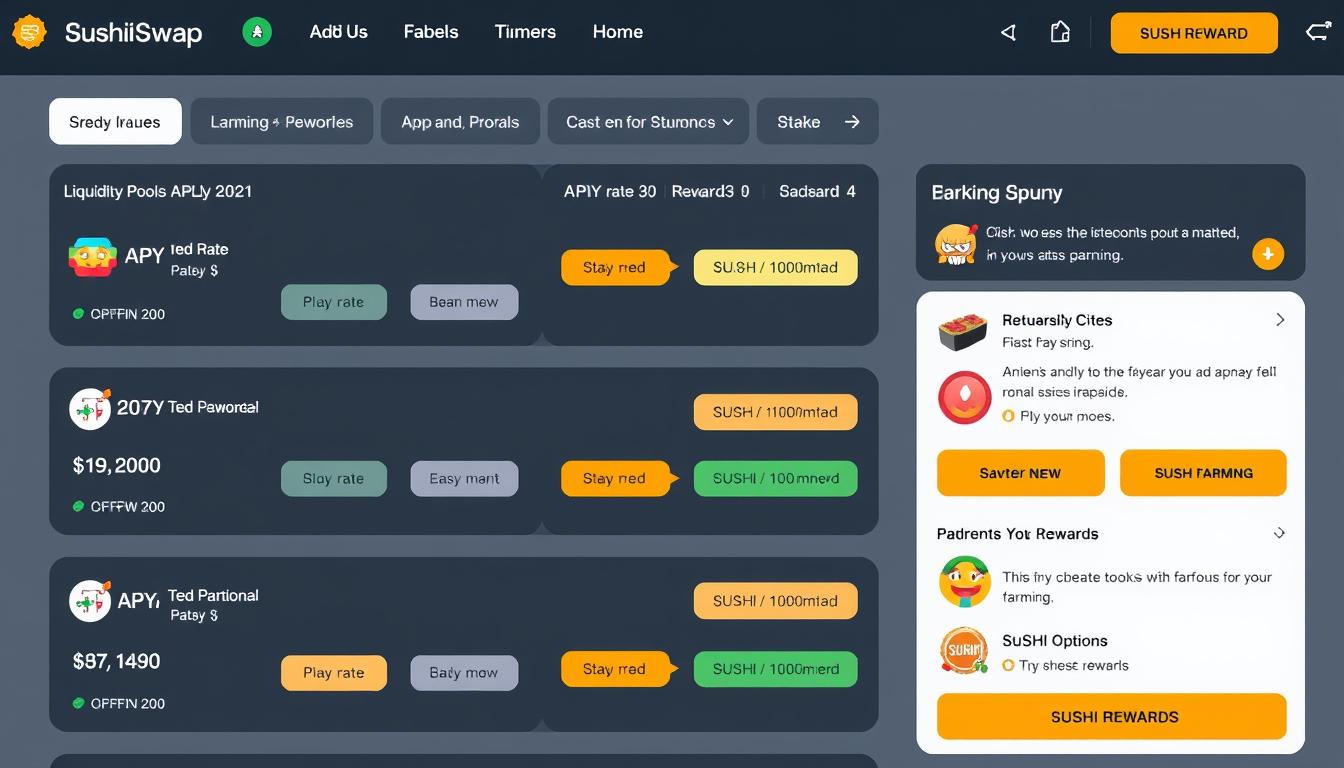Expand the Retuarsily Cites section

point(1280,319)
